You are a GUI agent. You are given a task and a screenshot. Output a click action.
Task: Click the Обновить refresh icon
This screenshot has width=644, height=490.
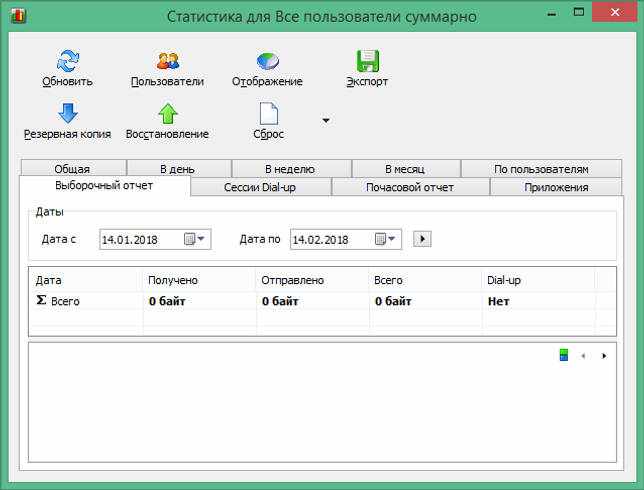pos(68,61)
